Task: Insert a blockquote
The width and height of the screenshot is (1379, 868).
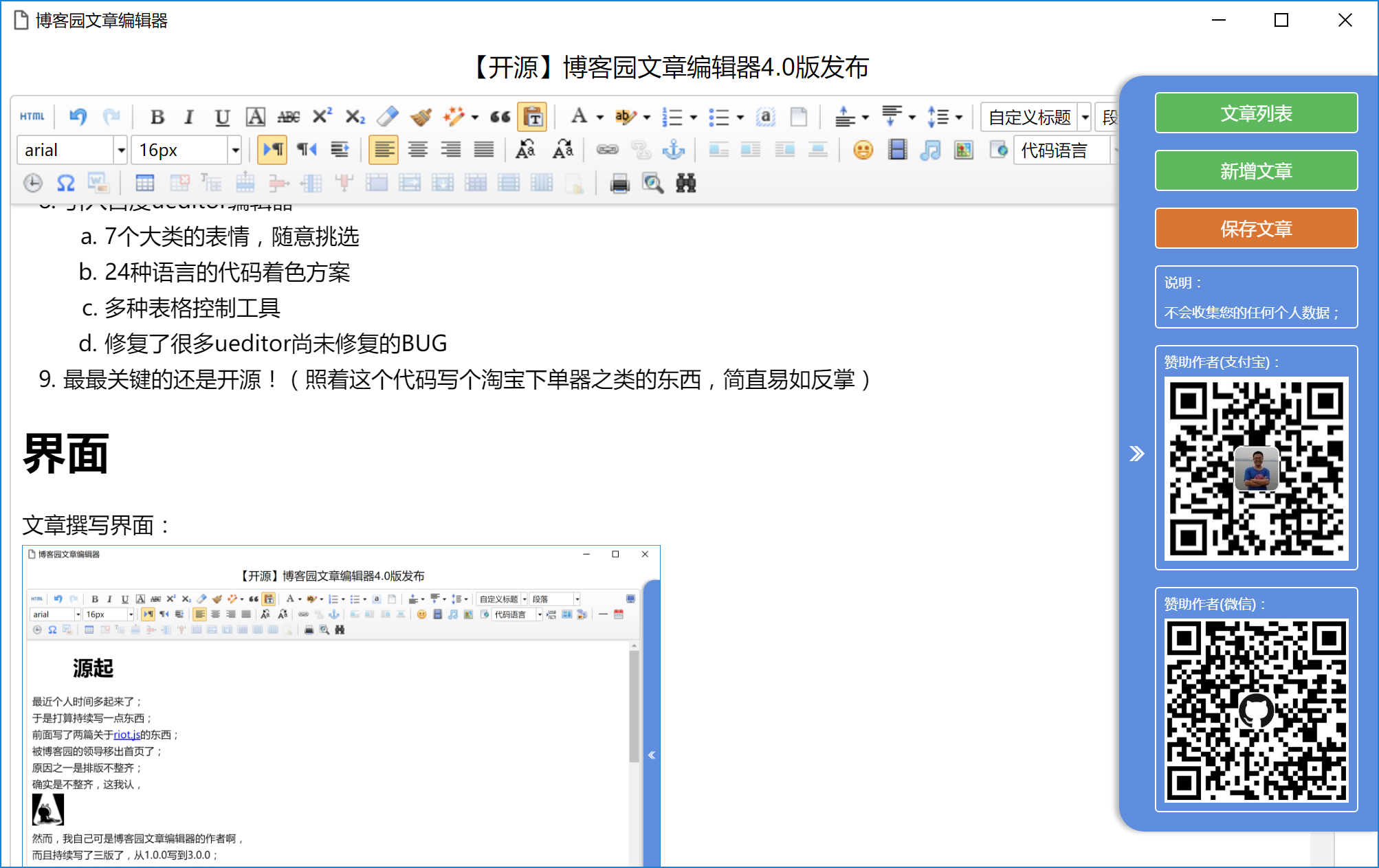Action: click(500, 117)
